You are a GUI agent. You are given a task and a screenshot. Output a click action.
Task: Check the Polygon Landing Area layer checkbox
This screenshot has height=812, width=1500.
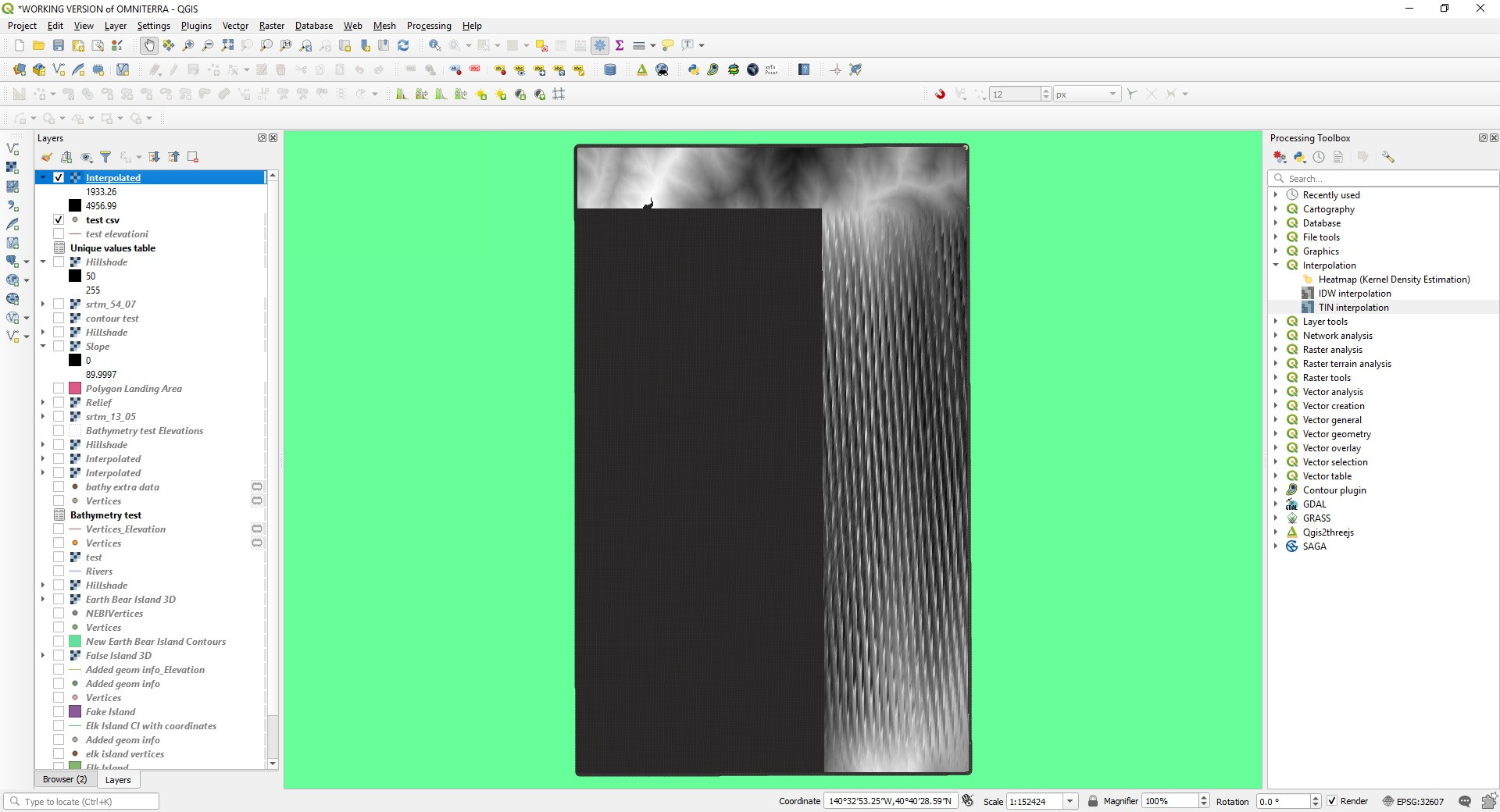[x=59, y=388]
